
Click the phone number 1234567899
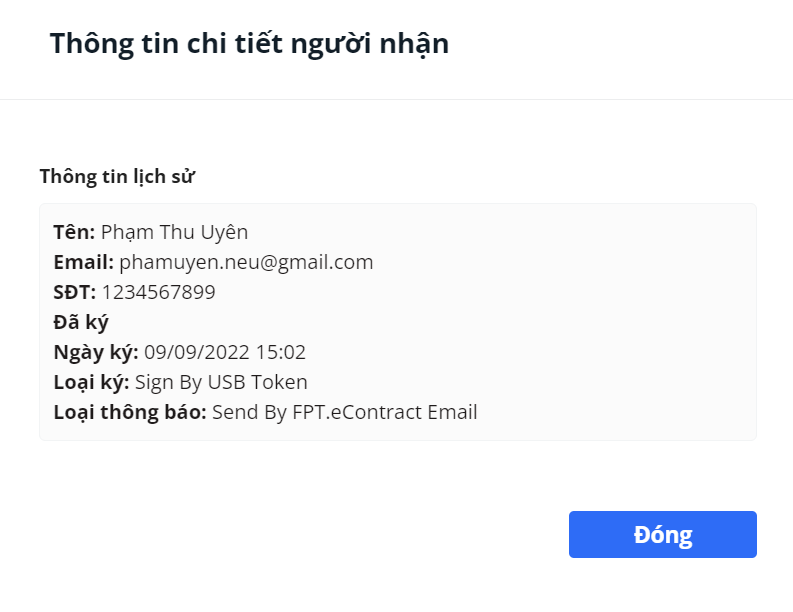point(159,292)
